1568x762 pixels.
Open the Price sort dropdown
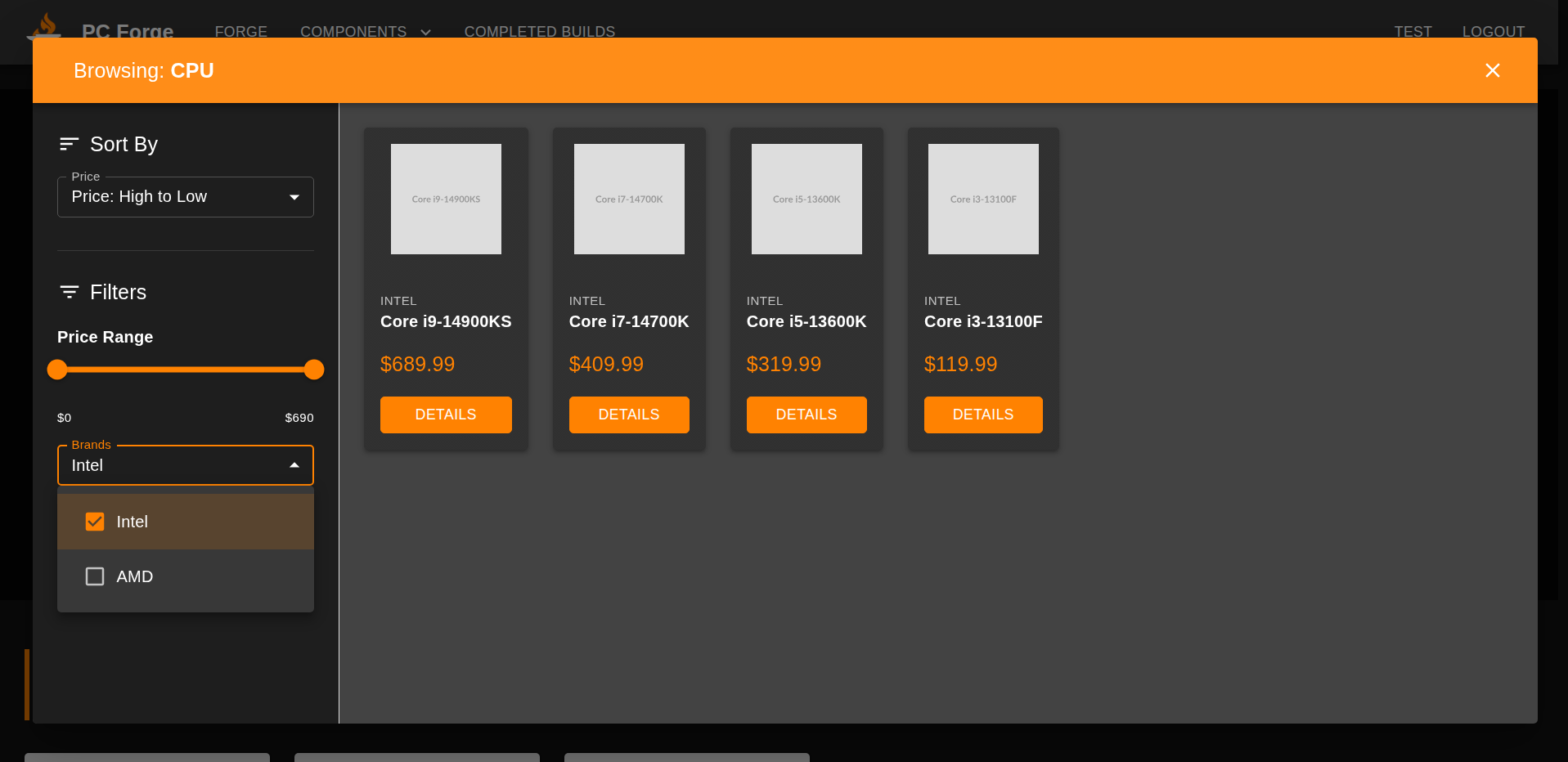185,197
